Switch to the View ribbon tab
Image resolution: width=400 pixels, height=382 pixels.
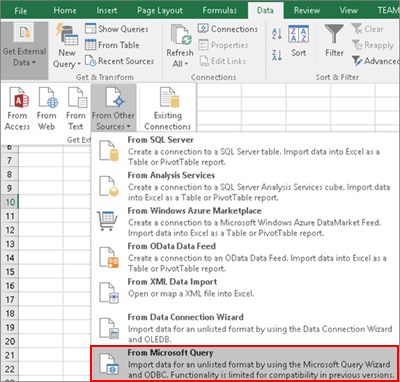click(x=348, y=10)
